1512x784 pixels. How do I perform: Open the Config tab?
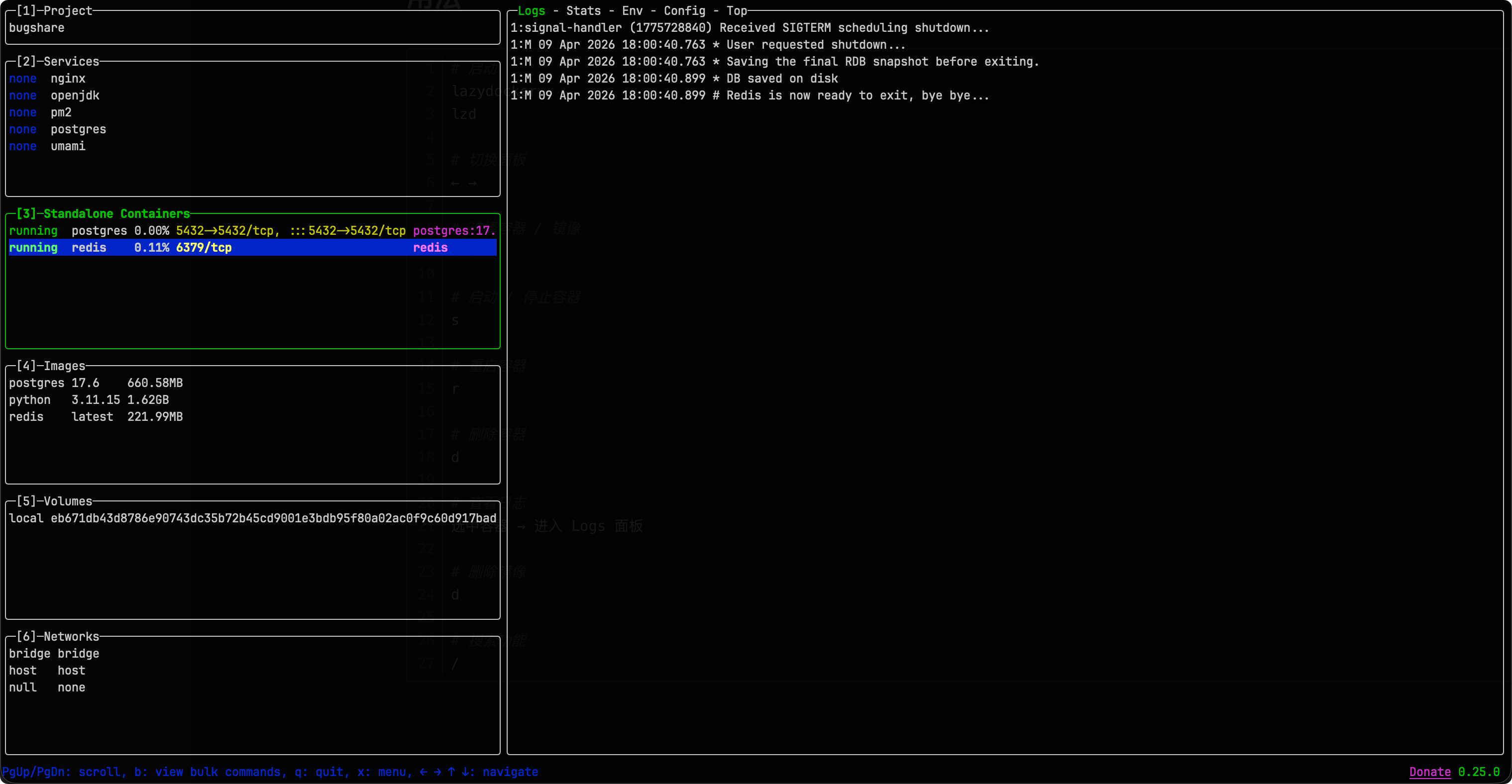pyautogui.click(x=684, y=10)
